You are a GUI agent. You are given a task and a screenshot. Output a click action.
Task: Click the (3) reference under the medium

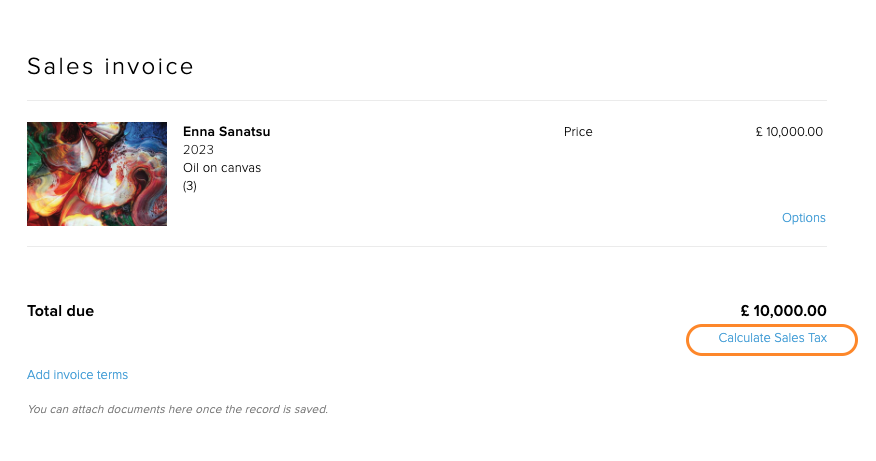click(x=190, y=186)
